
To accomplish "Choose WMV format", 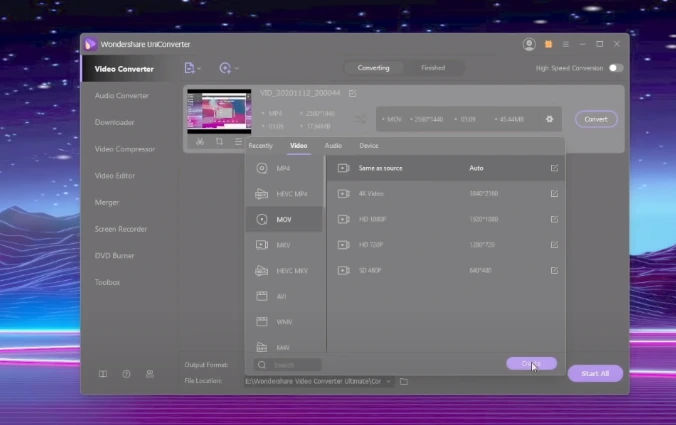I will click(x=284, y=322).
